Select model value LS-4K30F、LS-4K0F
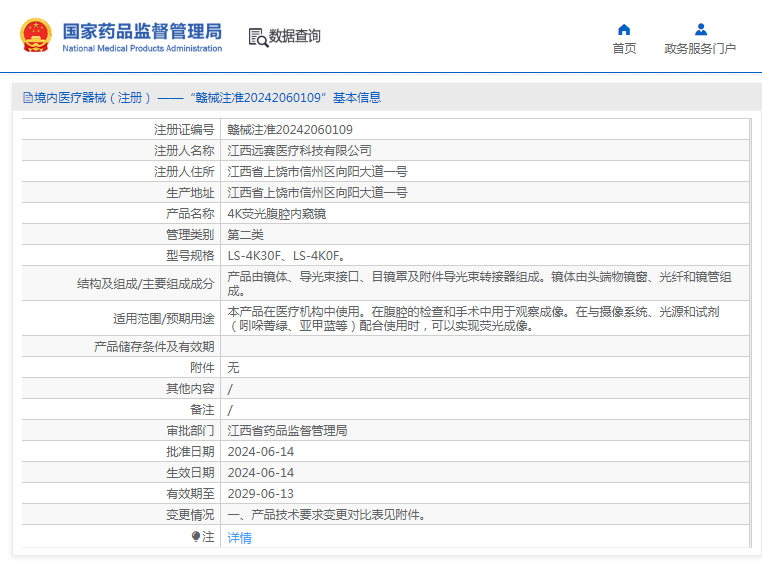The width and height of the screenshot is (762, 572). (x=286, y=256)
